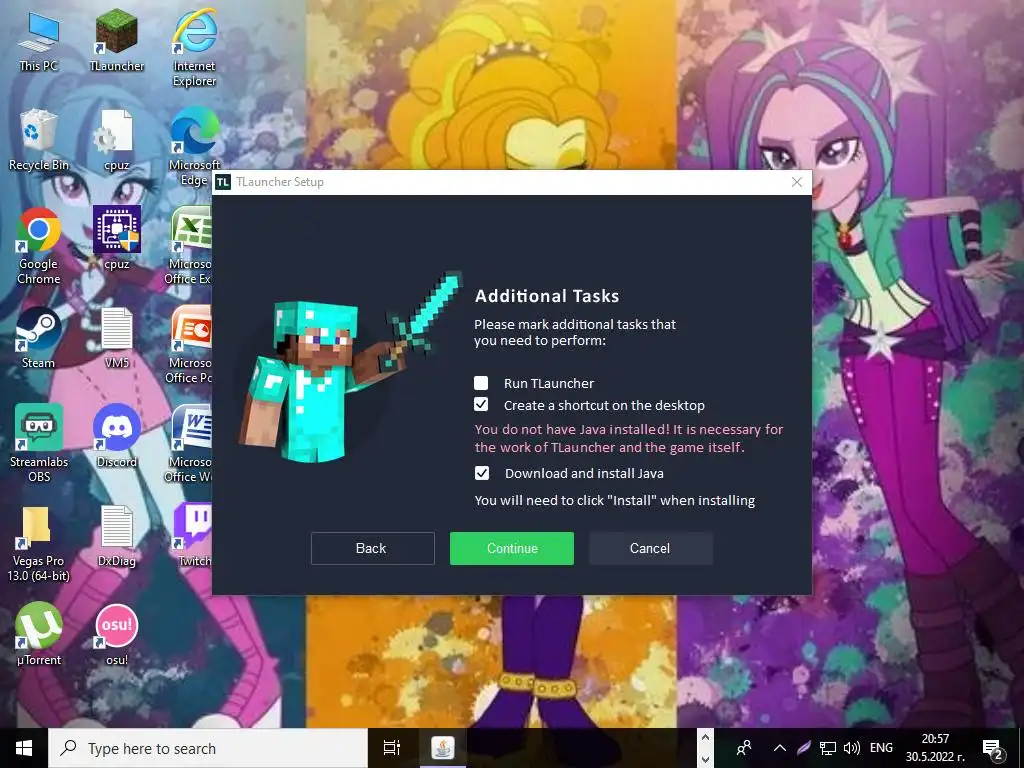Click the feather icon in system tray
1024x768 pixels.
804,748
